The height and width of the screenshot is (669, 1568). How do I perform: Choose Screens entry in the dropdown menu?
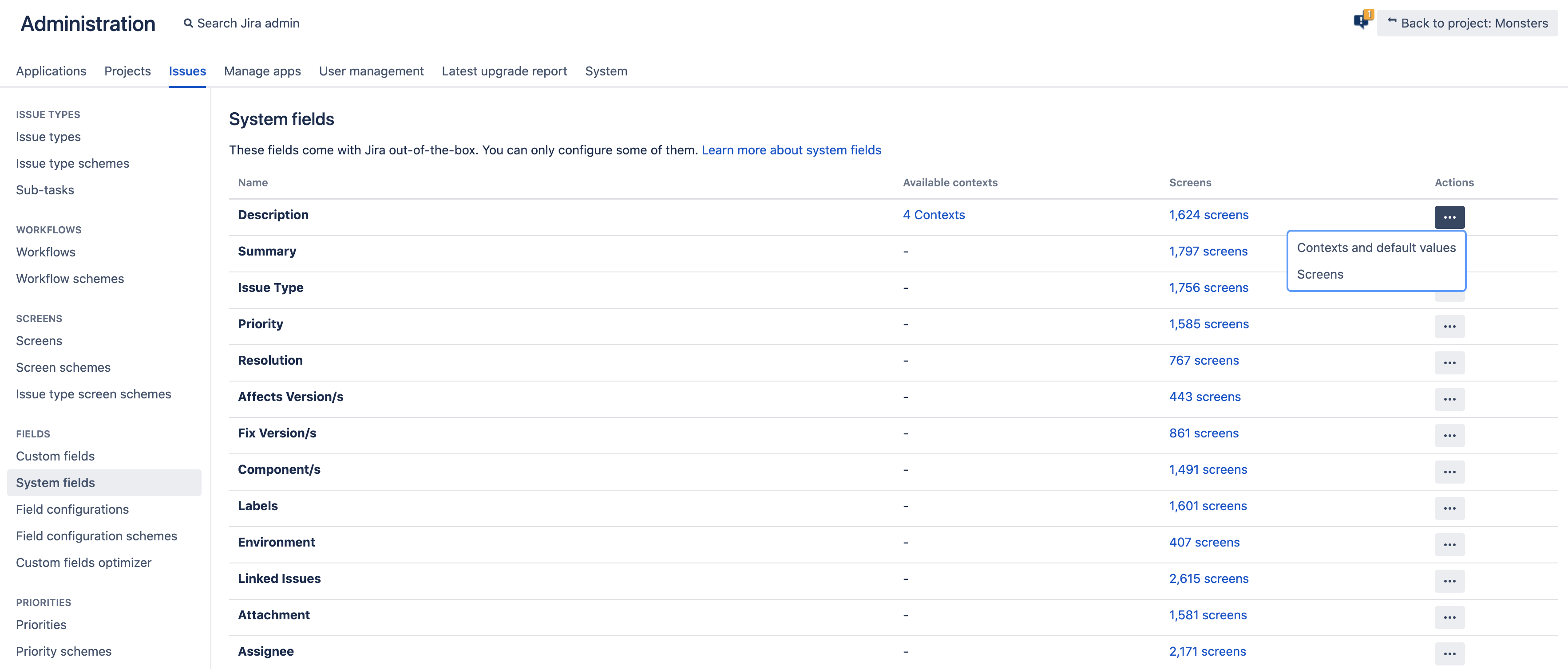tap(1376, 274)
